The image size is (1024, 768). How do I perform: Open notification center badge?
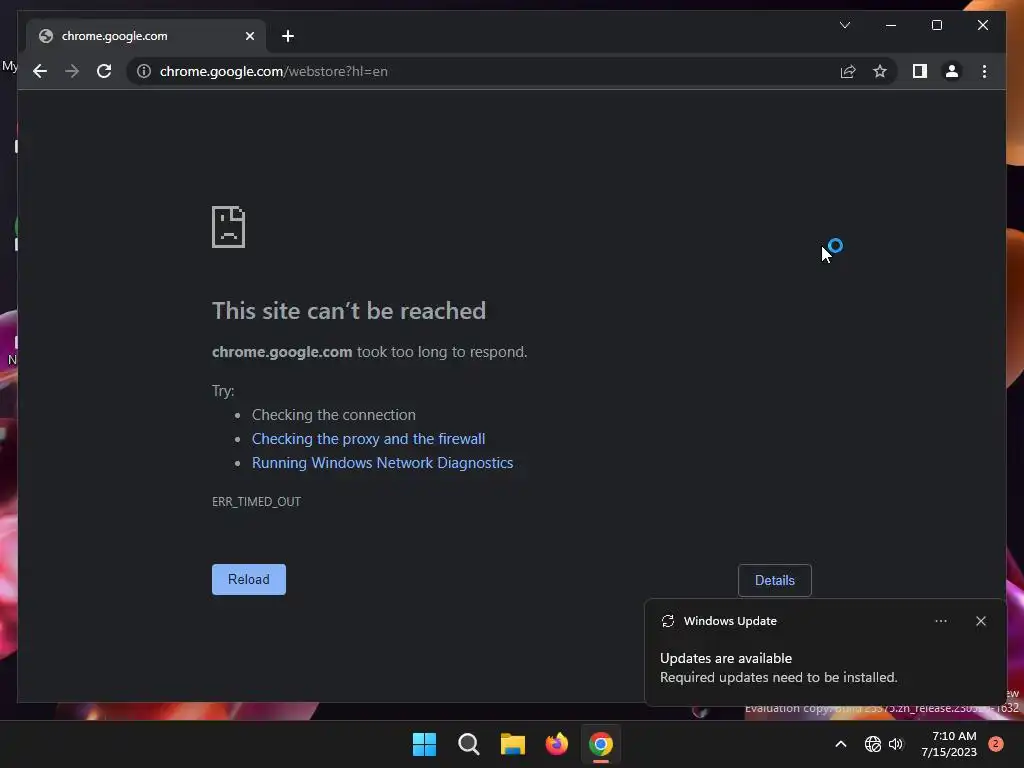click(x=995, y=744)
